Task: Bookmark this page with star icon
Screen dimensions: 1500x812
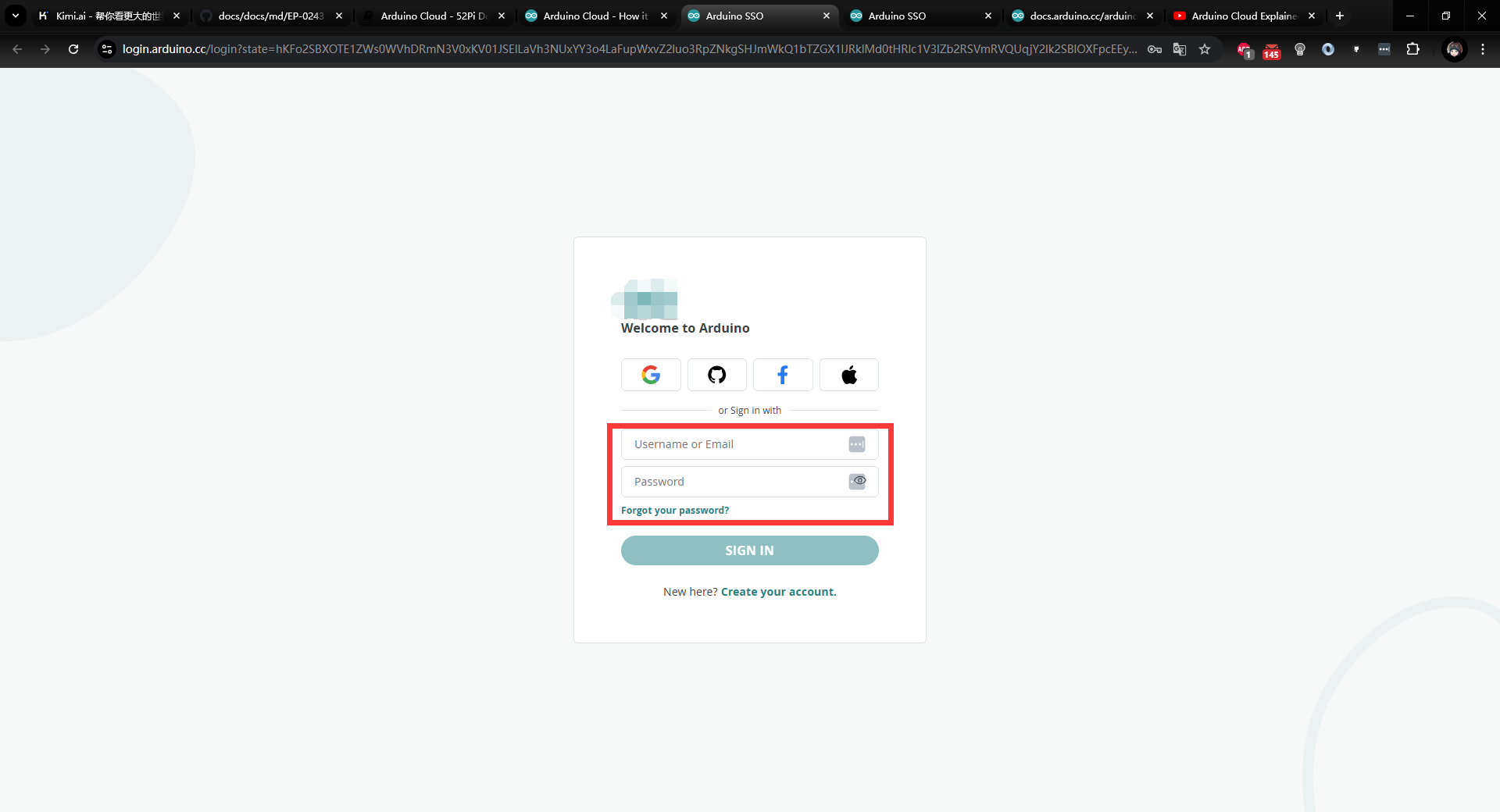Action: tap(1205, 49)
